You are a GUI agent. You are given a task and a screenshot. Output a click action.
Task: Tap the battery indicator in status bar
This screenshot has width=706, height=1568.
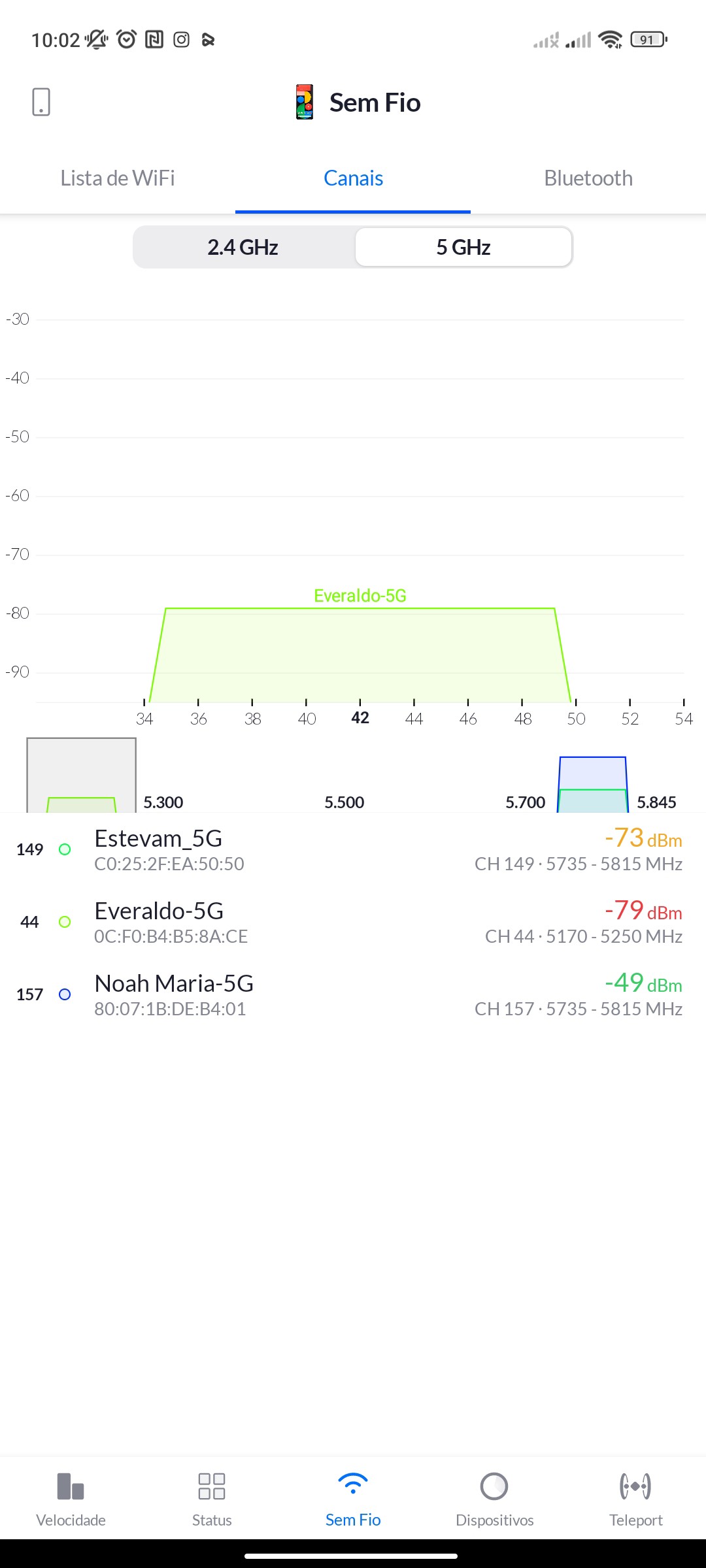648,40
